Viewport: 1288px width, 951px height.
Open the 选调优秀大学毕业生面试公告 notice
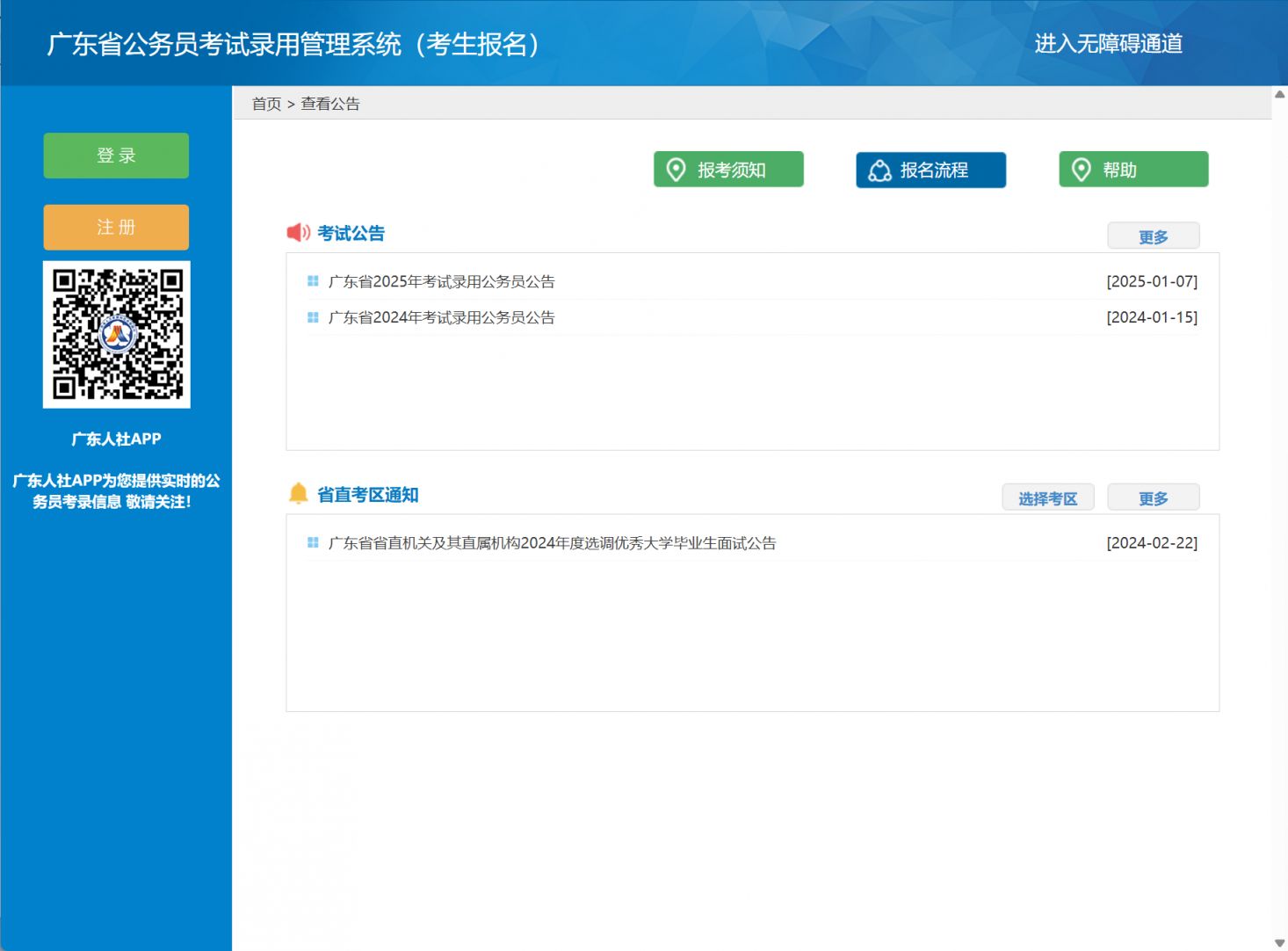pyautogui.click(x=552, y=543)
